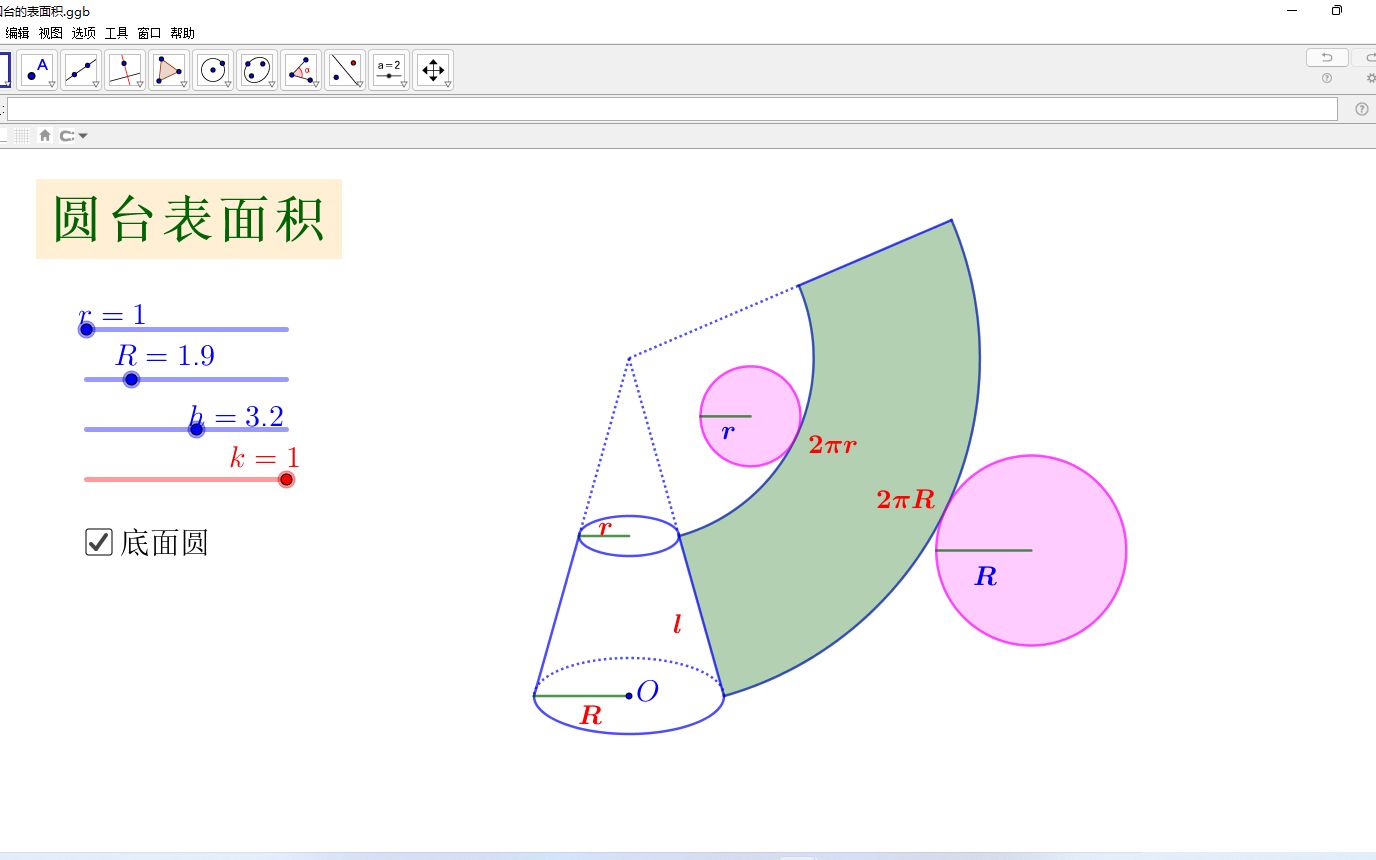Select the Reflect about Line tool
Viewport: 1376px width, 860px height.
click(345, 70)
